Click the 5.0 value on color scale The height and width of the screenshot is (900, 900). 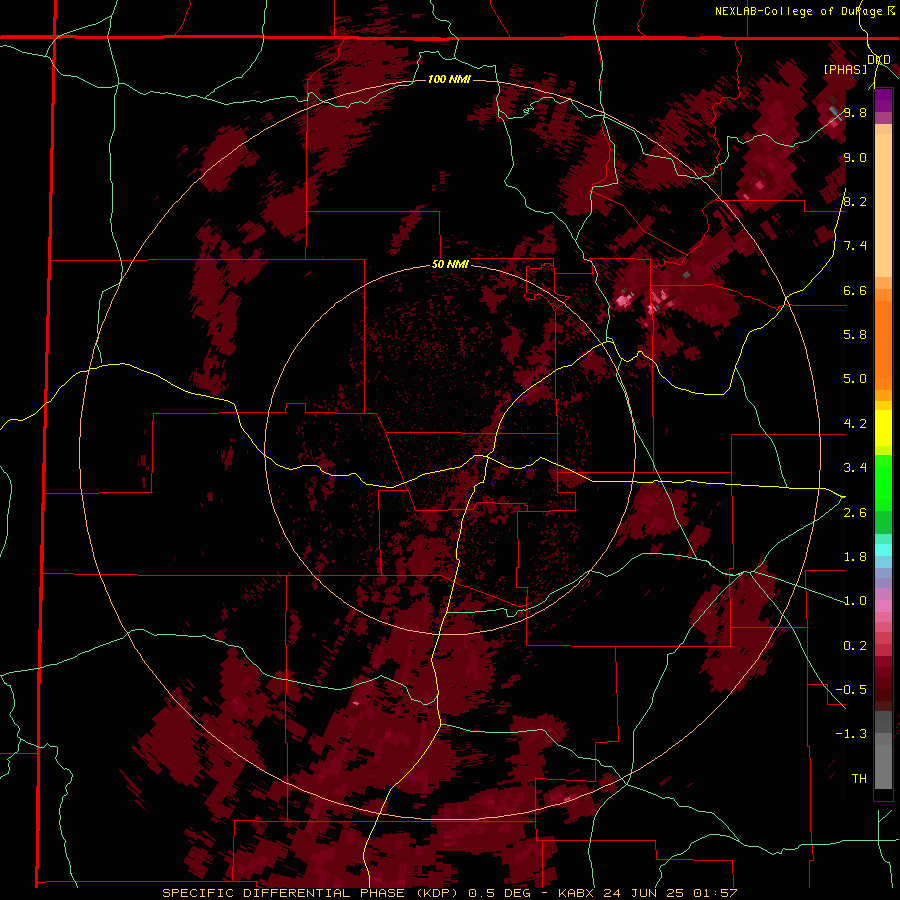pyautogui.click(x=855, y=379)
